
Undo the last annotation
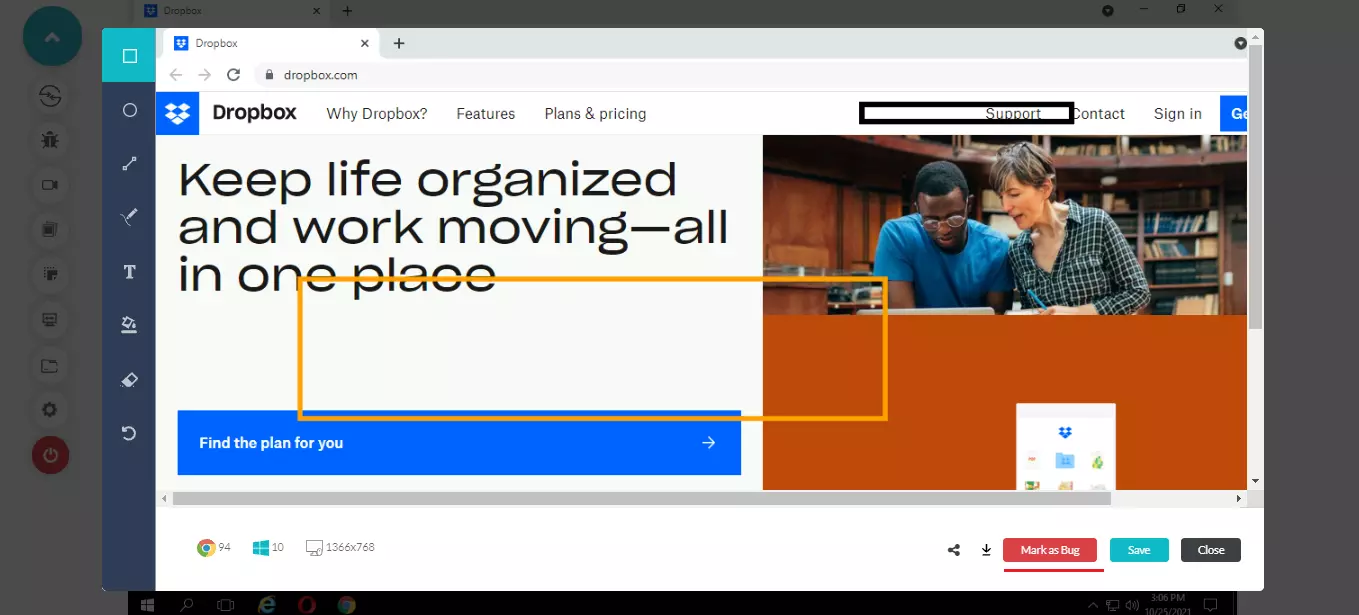(129, 433)
